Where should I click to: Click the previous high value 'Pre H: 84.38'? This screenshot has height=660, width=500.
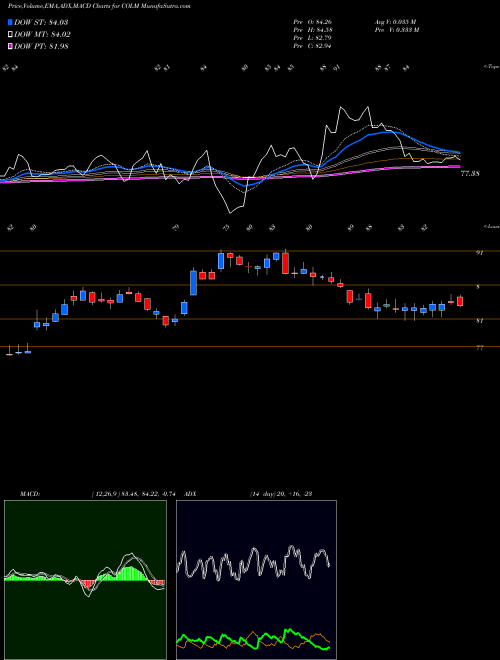tap(312, 30)
